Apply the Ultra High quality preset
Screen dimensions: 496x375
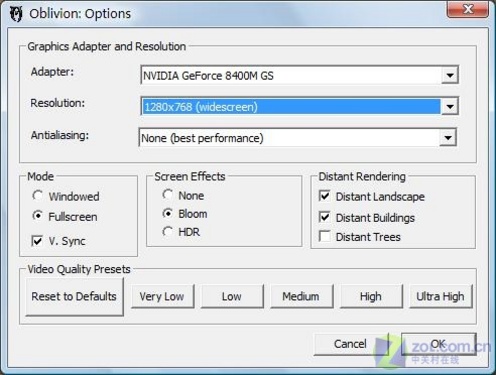[x=441, y=296]
